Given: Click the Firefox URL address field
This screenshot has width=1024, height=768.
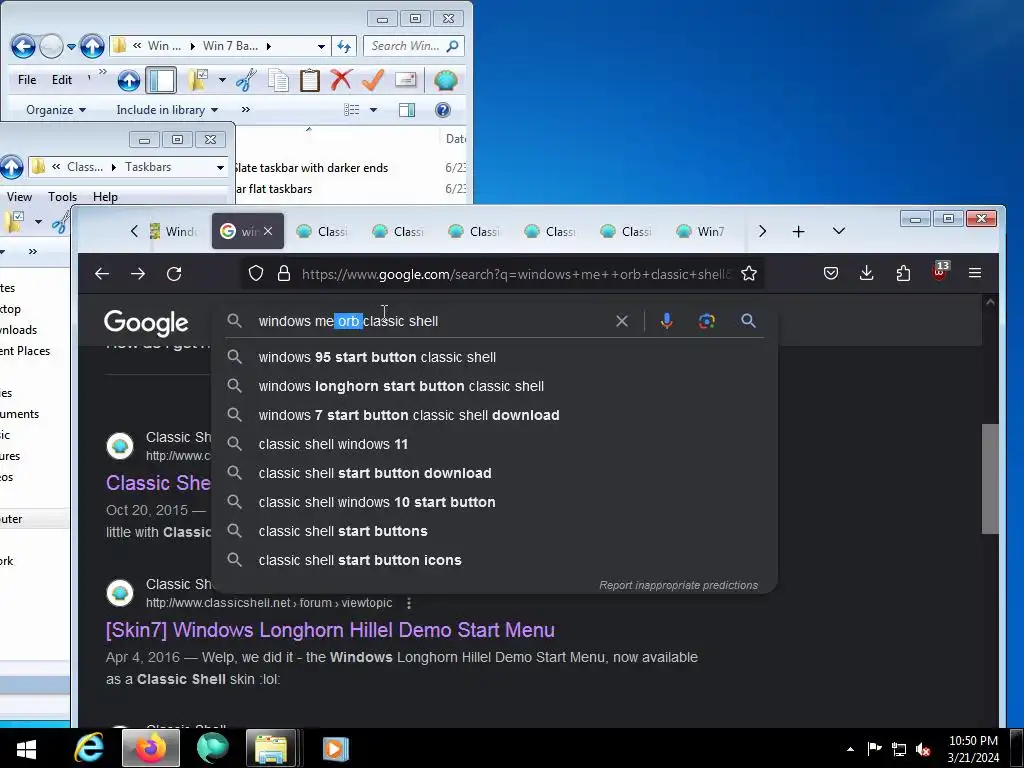Looking at the screenshot, I should click(516, 274).
